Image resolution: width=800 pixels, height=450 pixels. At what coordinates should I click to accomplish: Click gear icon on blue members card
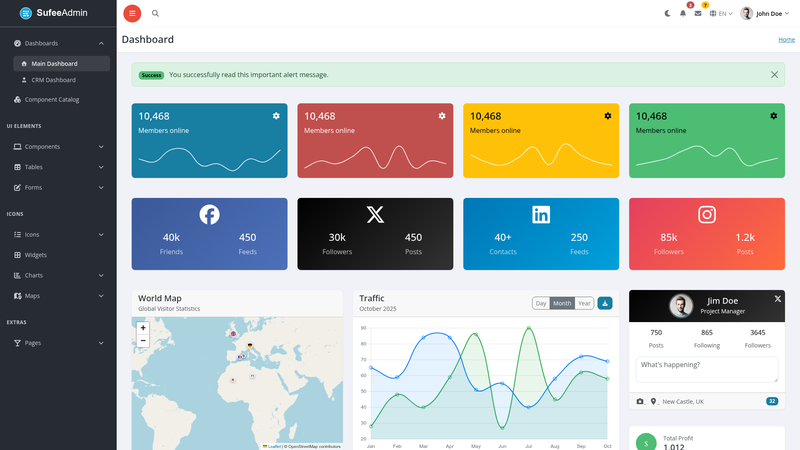(276, 116)
